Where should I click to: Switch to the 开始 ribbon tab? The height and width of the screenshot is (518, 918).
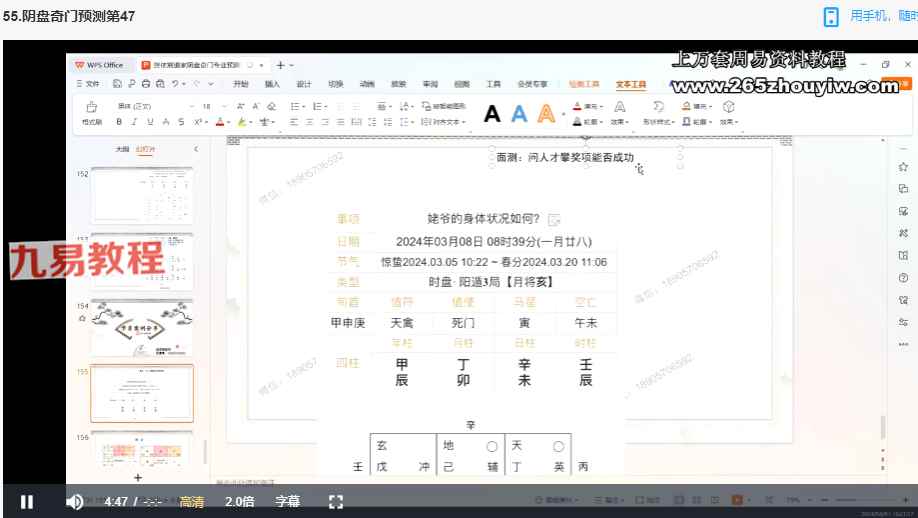[241, 84]
